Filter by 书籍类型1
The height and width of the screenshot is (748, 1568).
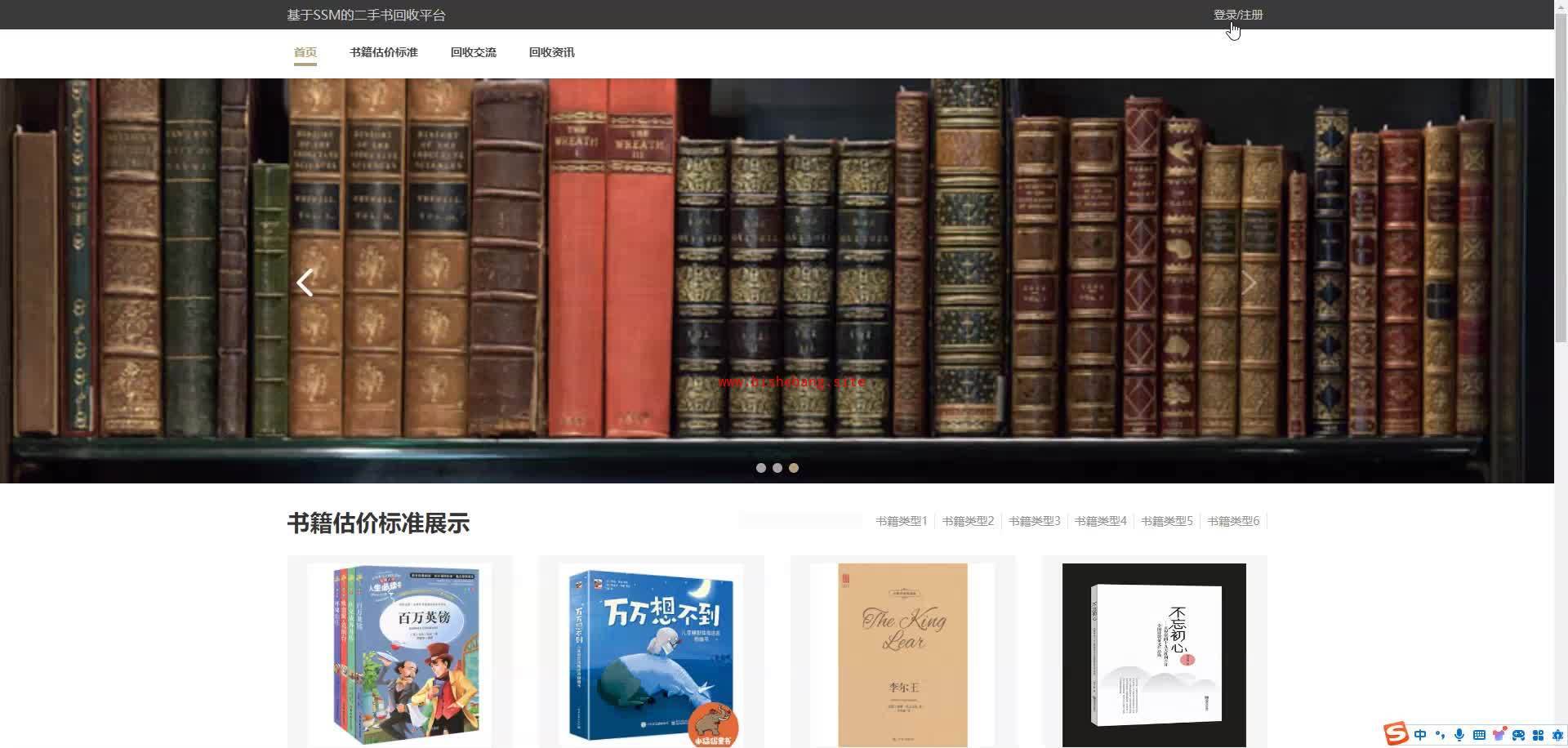(x=902, y=521)
